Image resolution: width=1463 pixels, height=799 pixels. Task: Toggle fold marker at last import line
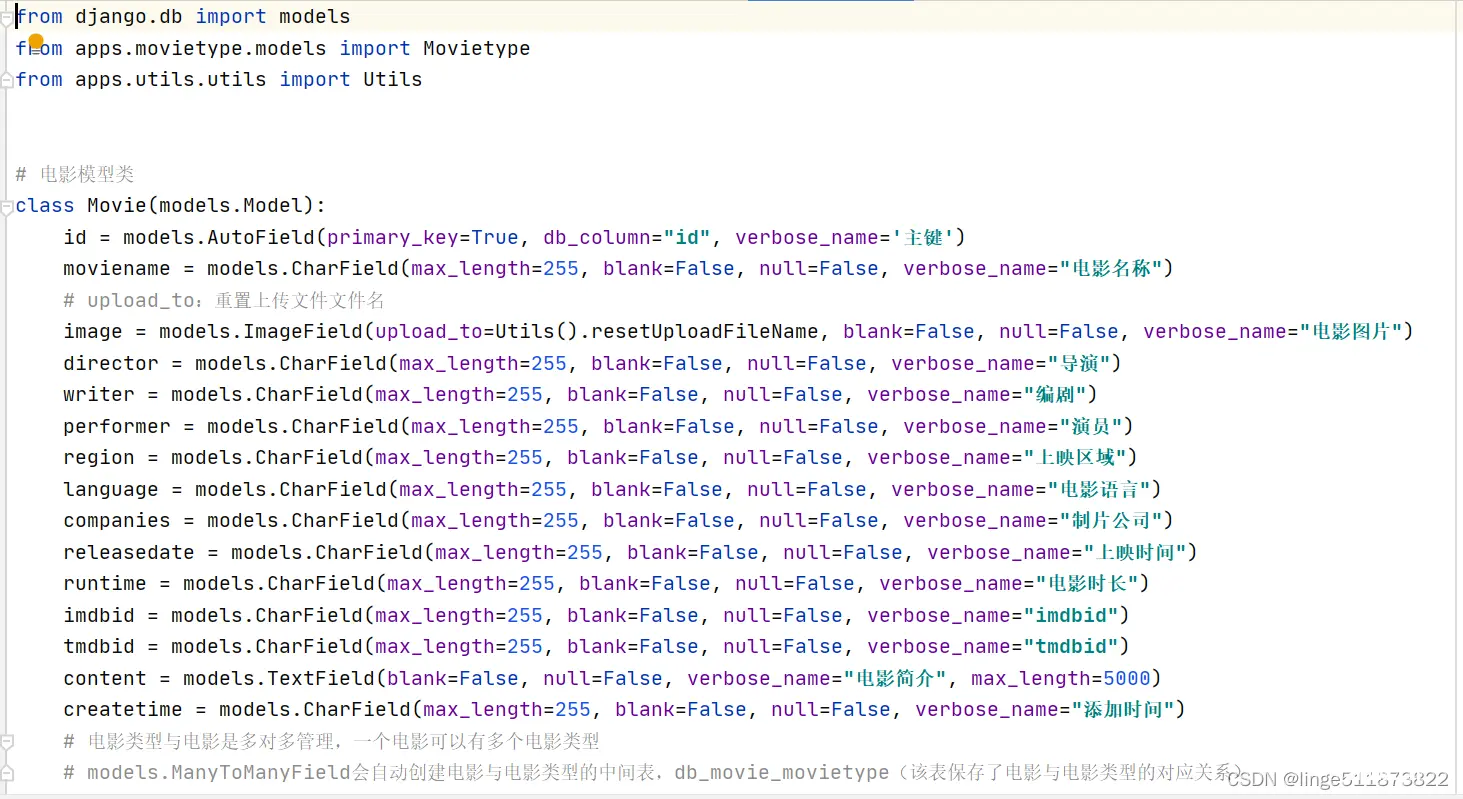tap(7, 80)
